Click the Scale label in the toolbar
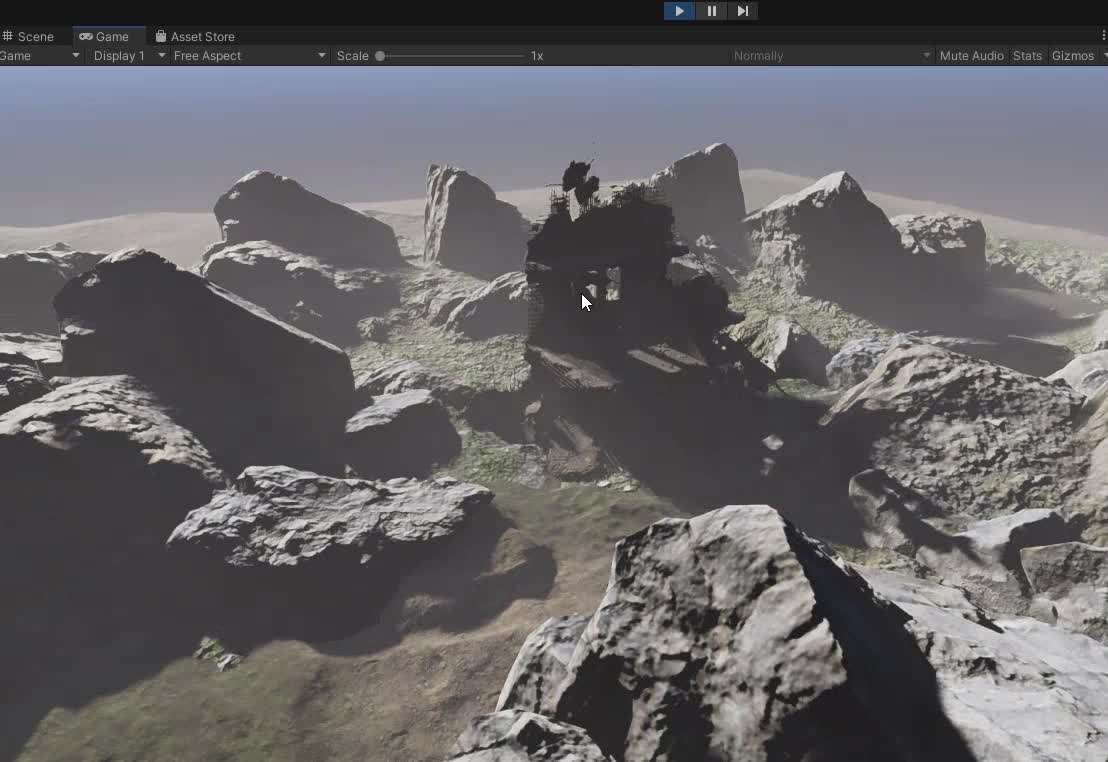The height and width of the screenshot is (762, 1108). coord(352,56)
